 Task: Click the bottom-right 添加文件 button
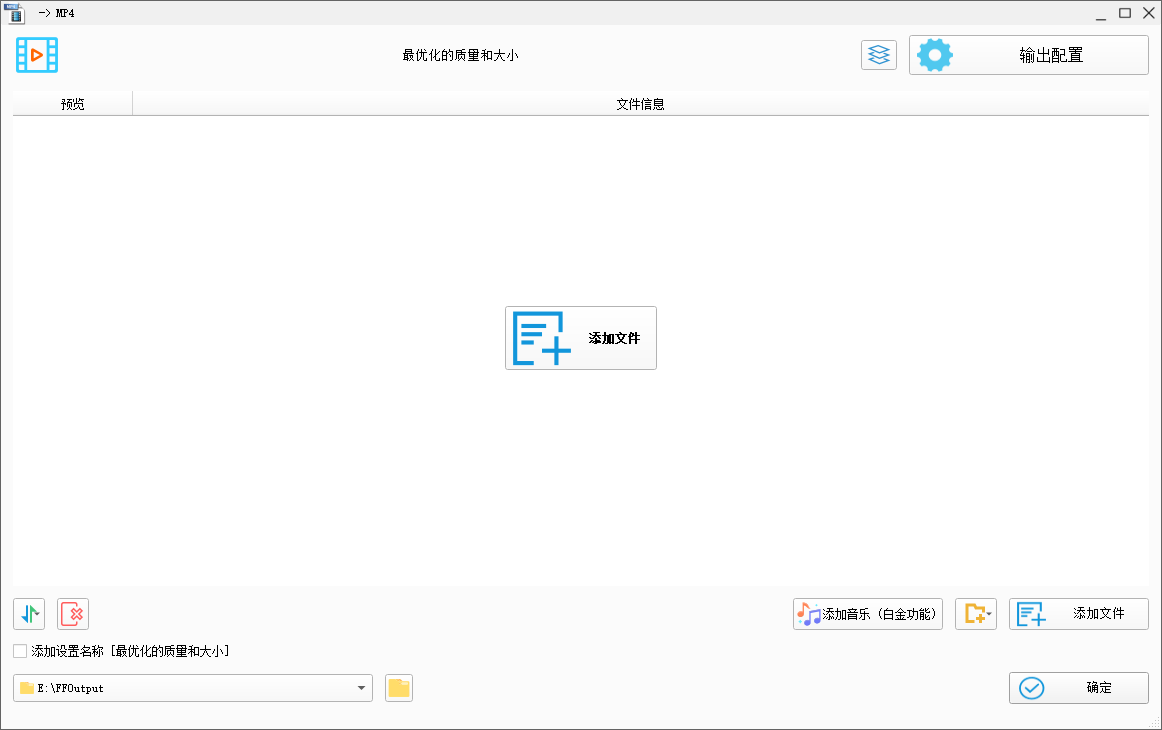pyautogui.click(x=1078, y=614)
